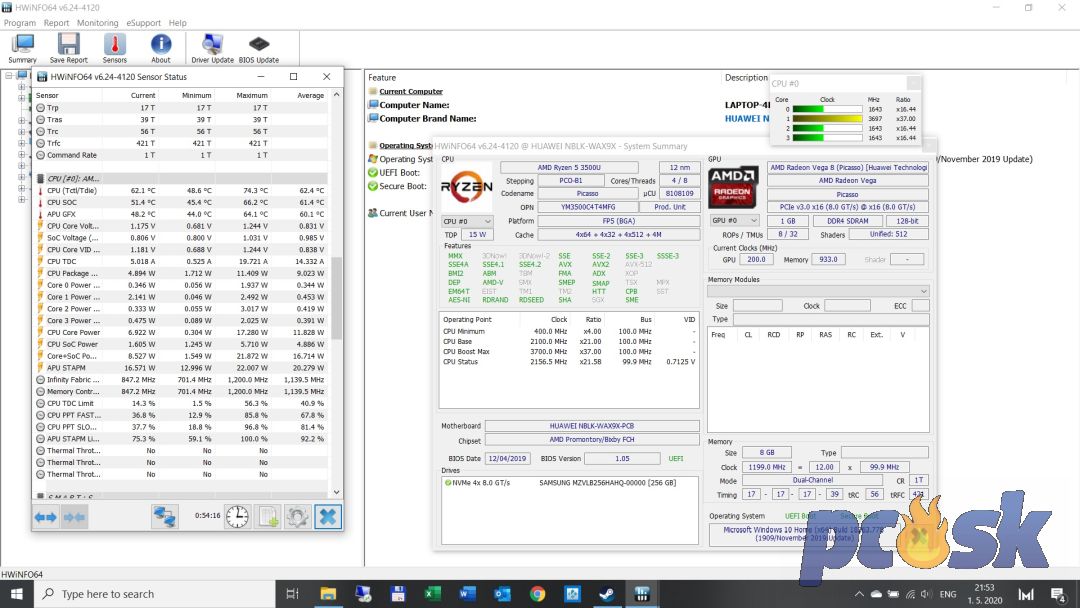
Task: Click the Windows Start button
Action: click(17, 594)
